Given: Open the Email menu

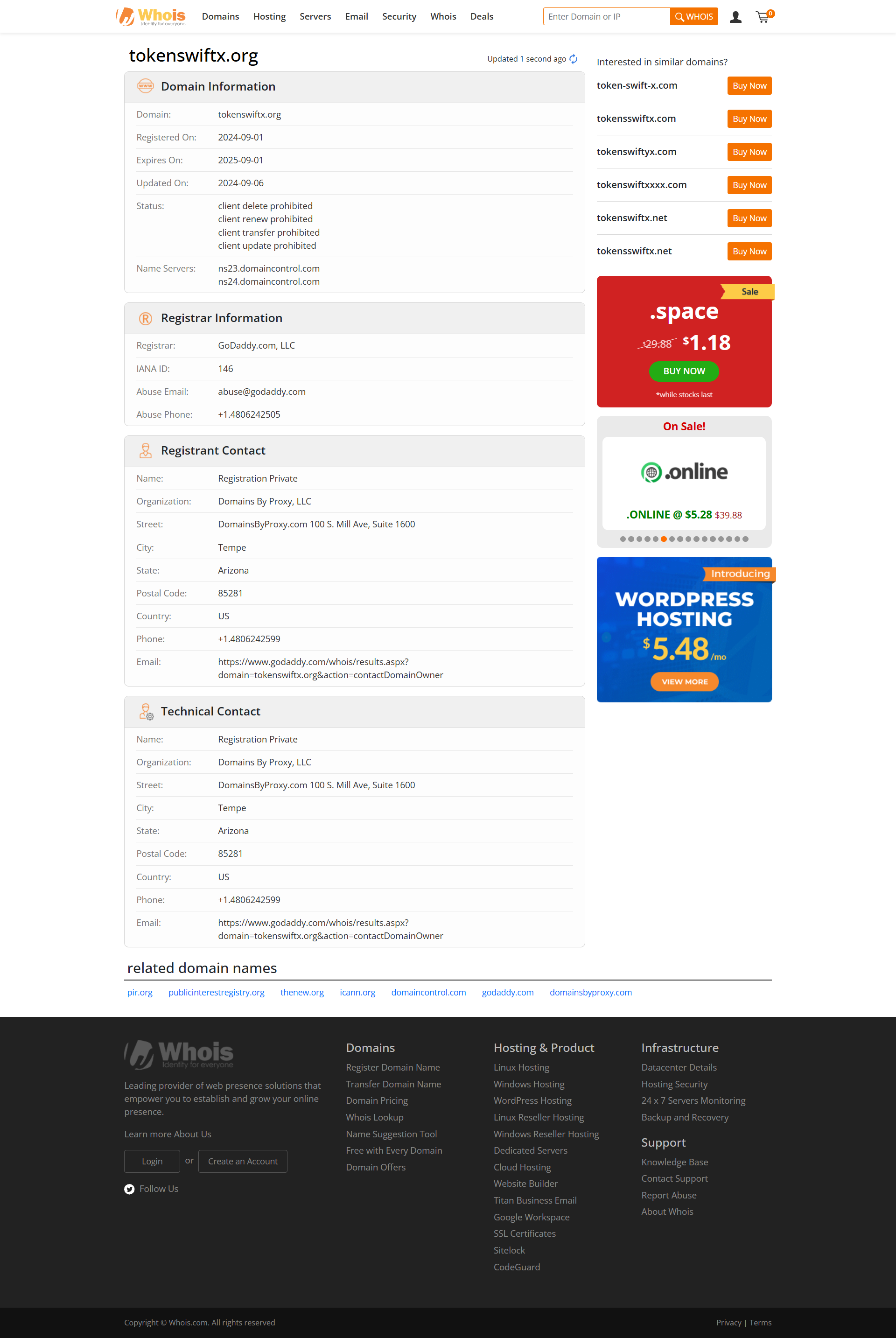Looking at the screenshot, I should (x=357, y=17).
